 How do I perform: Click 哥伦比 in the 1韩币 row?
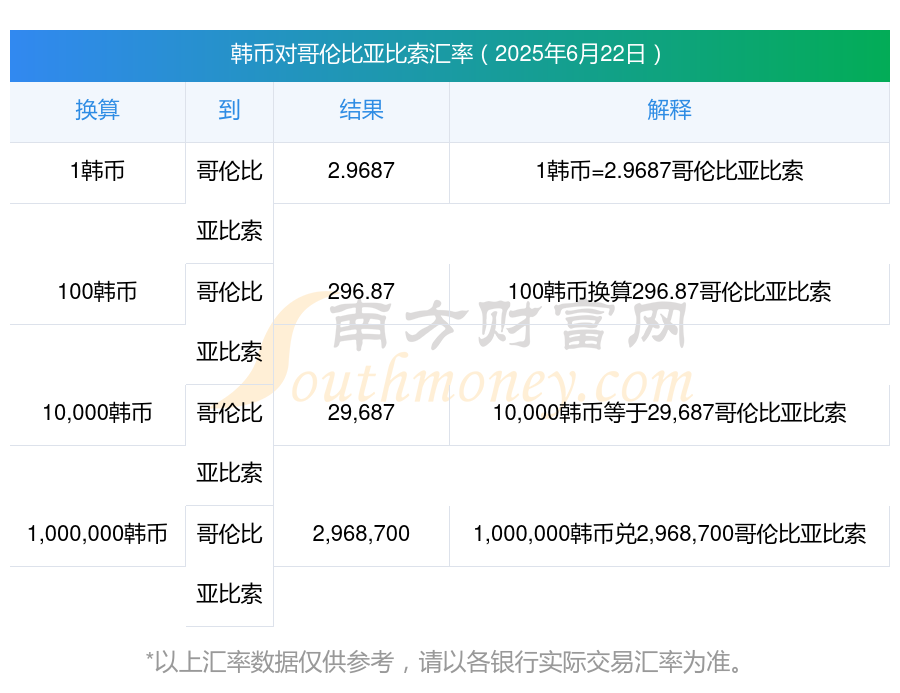[230, 171]
